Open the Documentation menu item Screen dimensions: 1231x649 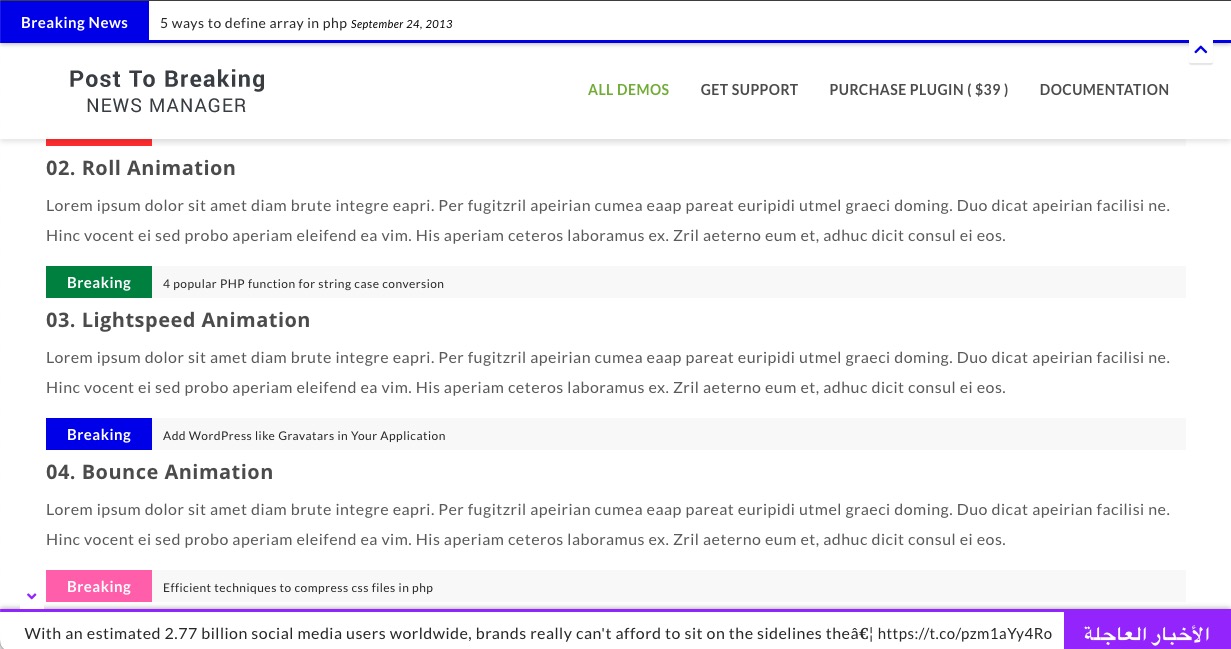click(x=1104, y=90)
